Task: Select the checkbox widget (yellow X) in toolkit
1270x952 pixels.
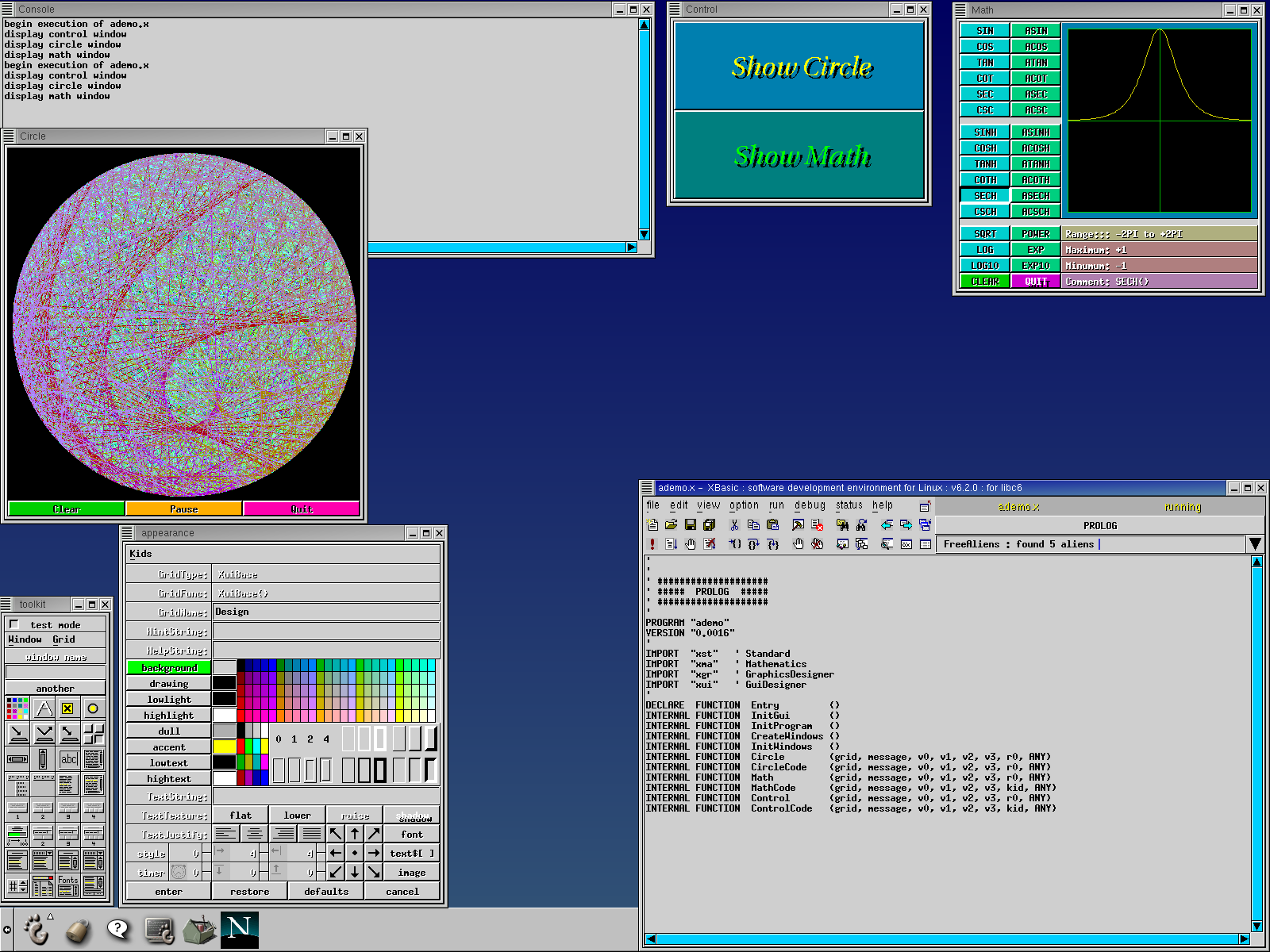Action: tap(68, 708)
